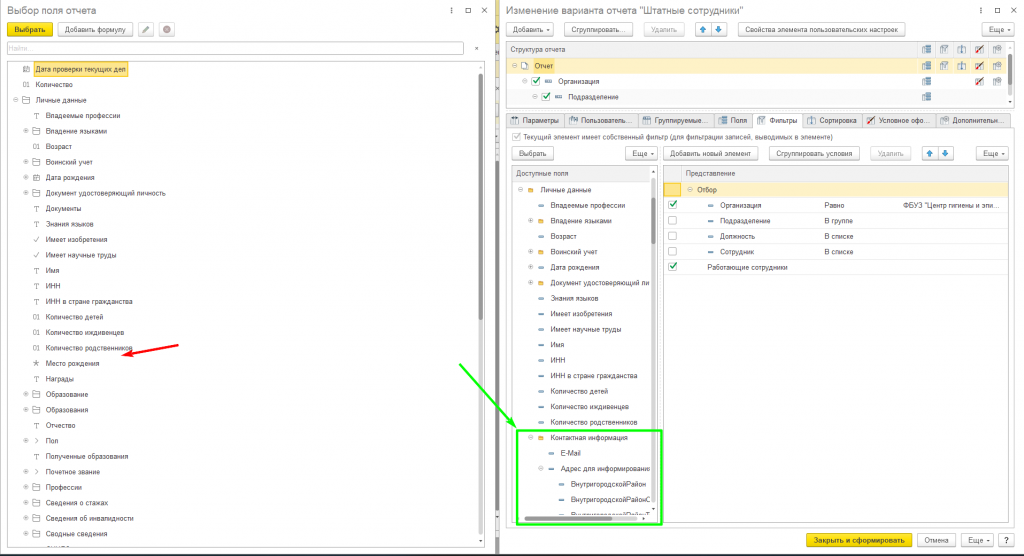Click the conditional formatting icon in the Организация row
This screenshot has height=556, width=1024.
pyautogui.click(x=979, y=82)
